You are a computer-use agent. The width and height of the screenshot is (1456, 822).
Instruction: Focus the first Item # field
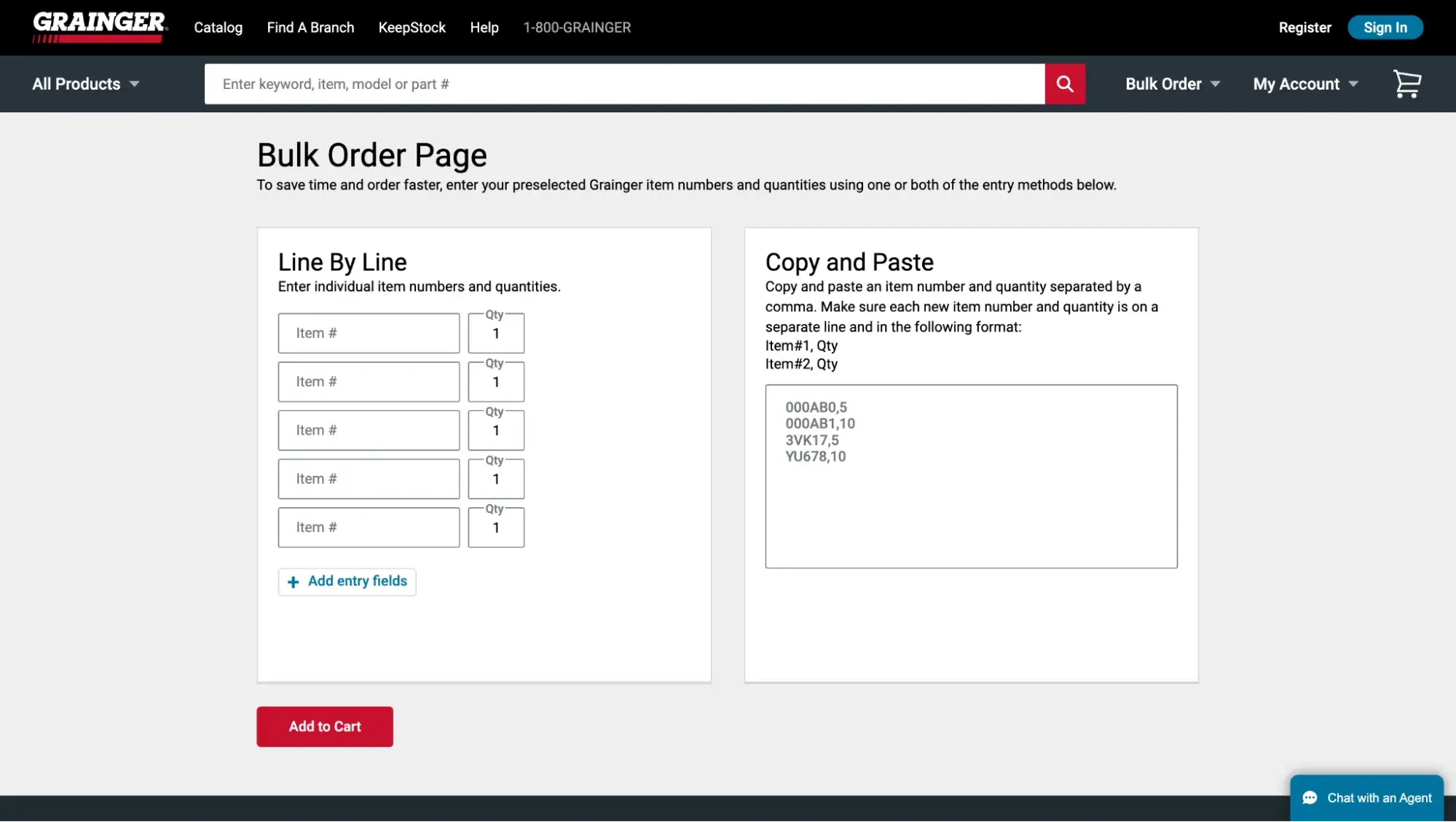pos(369,333)
